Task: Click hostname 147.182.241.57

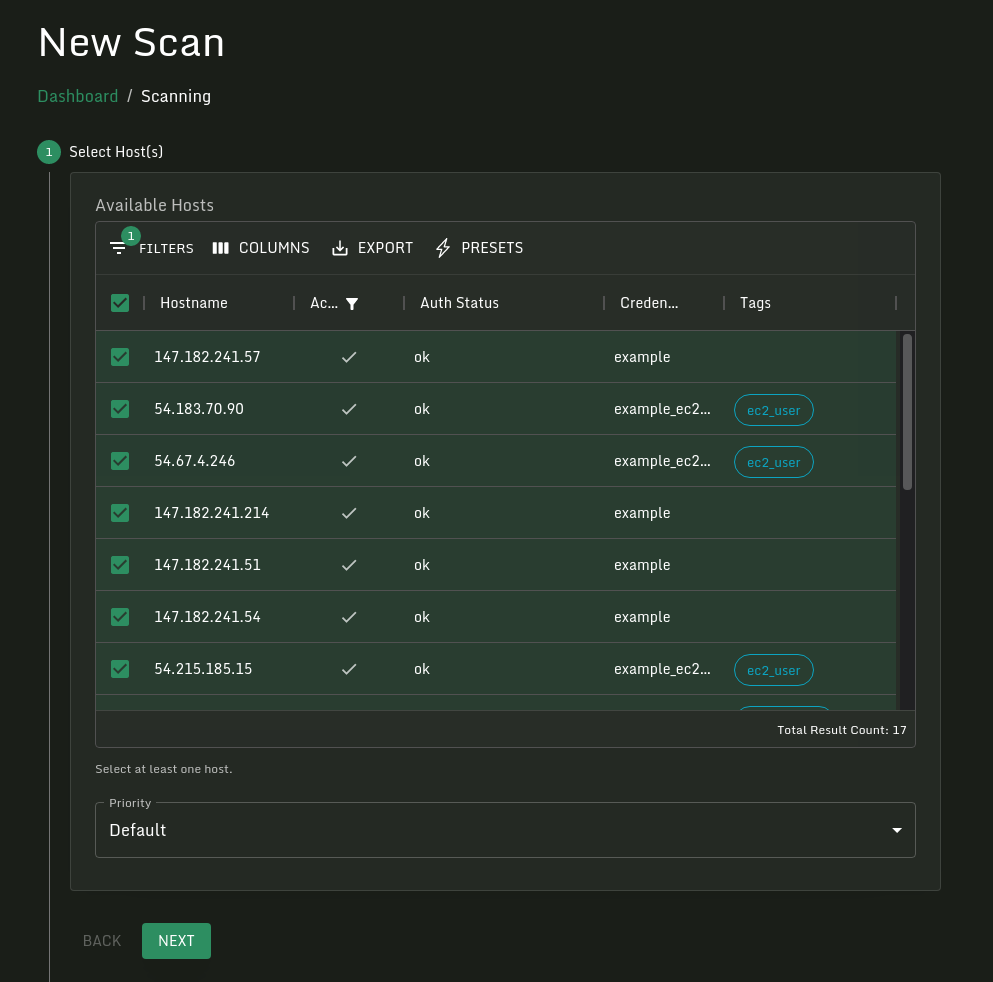Action: pos(207,357)
